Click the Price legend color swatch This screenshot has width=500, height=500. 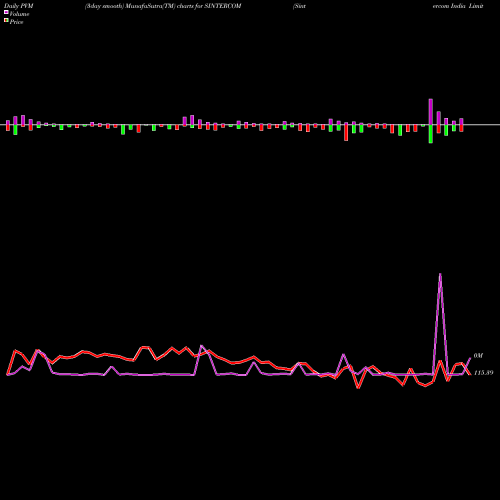[6, 21]
